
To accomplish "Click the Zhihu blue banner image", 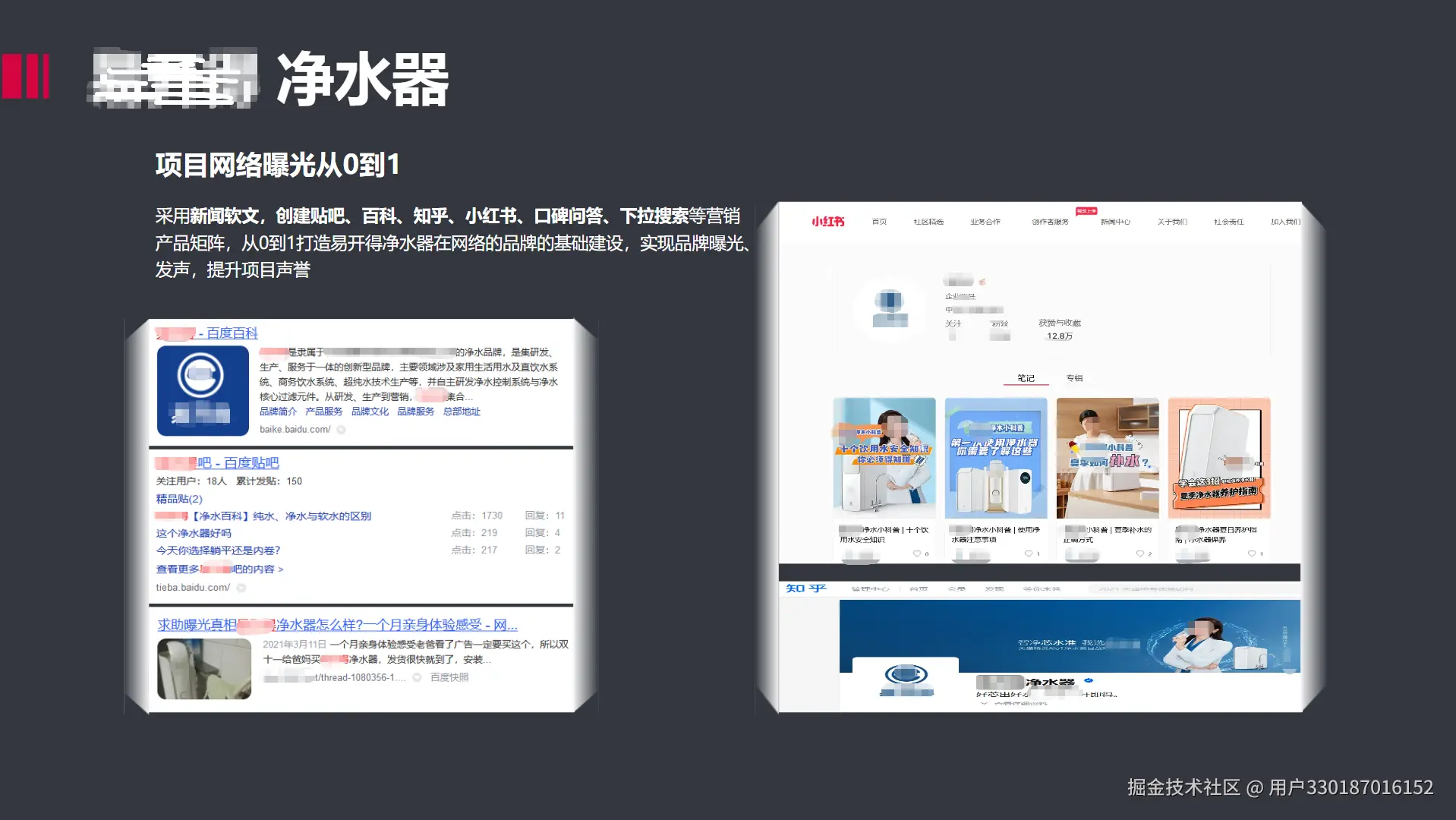I will pos(1070,636).
